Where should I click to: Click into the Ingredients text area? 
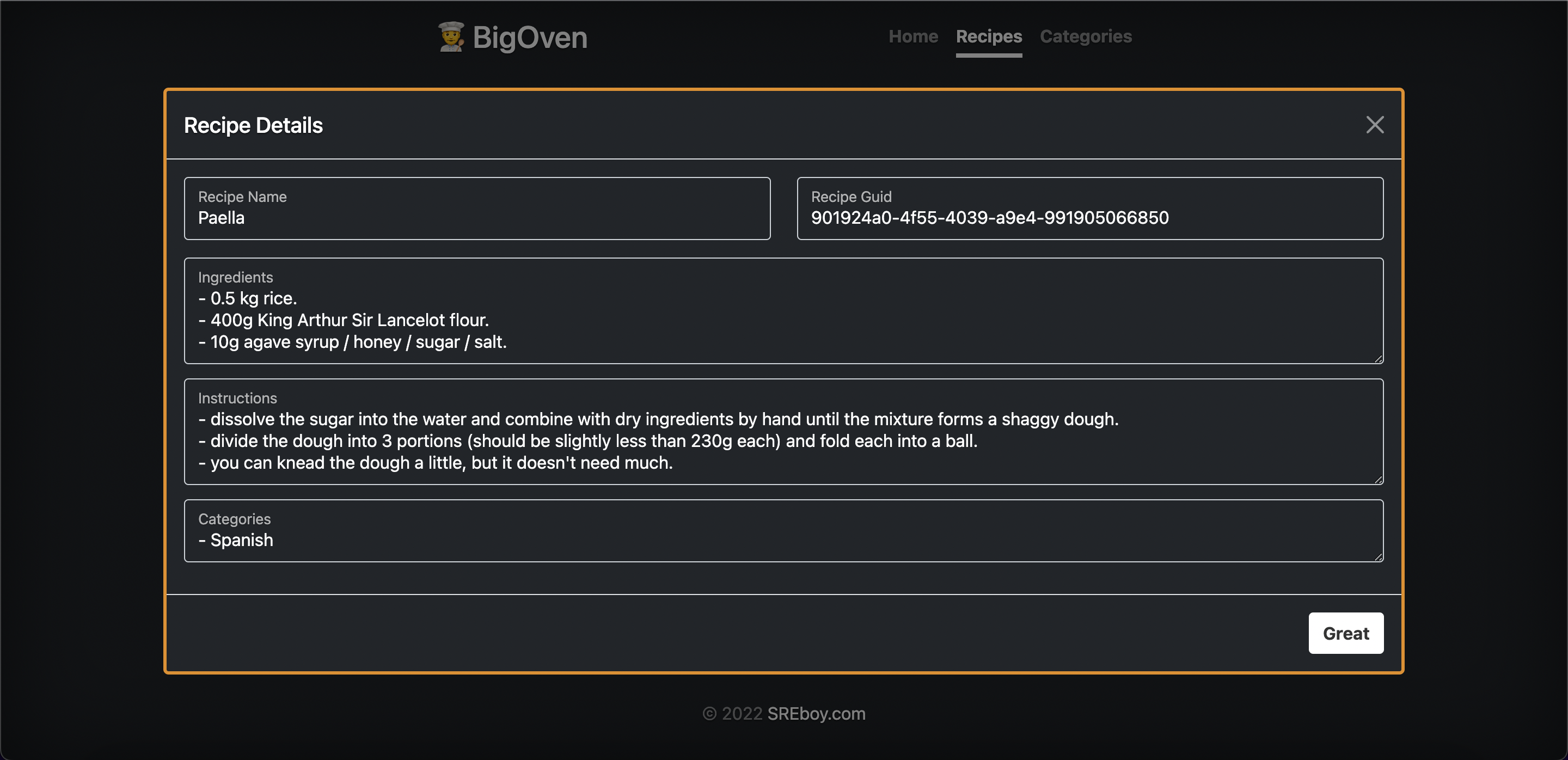point(783,320)
